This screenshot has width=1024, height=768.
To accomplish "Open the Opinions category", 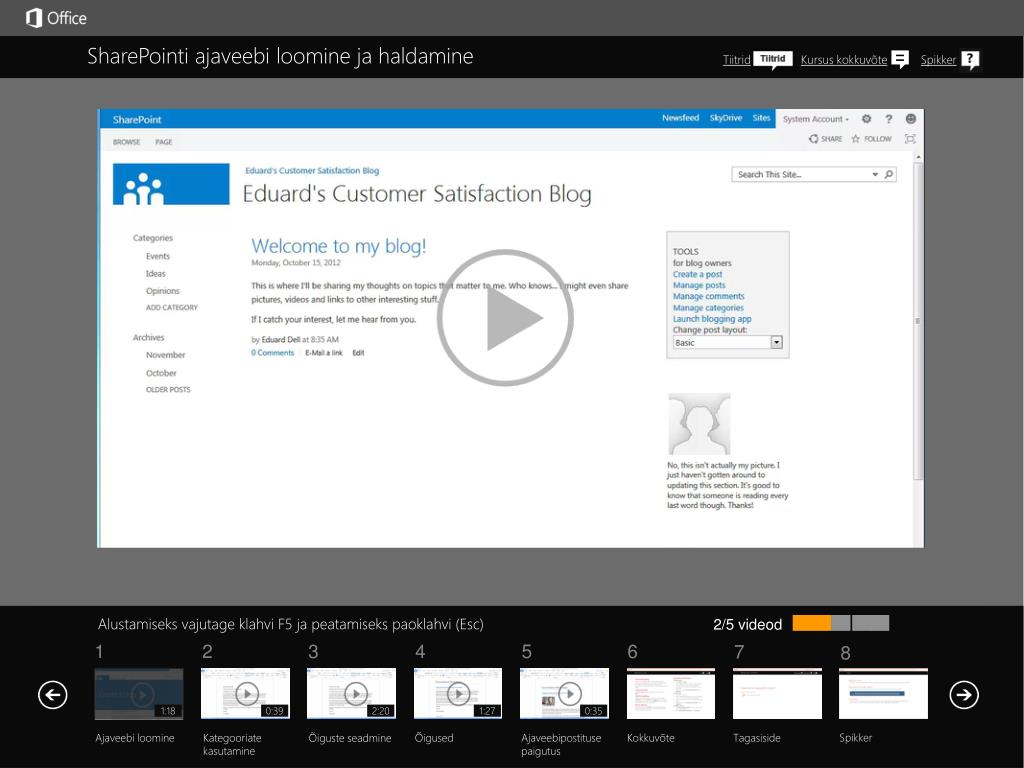I will click(x=163, y=291).
